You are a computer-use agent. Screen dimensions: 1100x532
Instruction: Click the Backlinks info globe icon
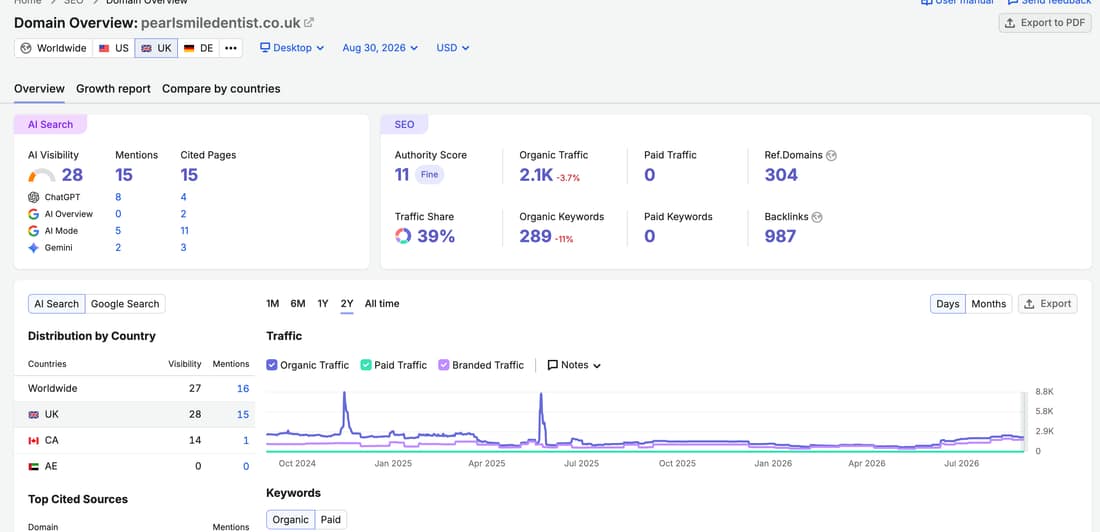pyautogui.click(x=817, y=217)
